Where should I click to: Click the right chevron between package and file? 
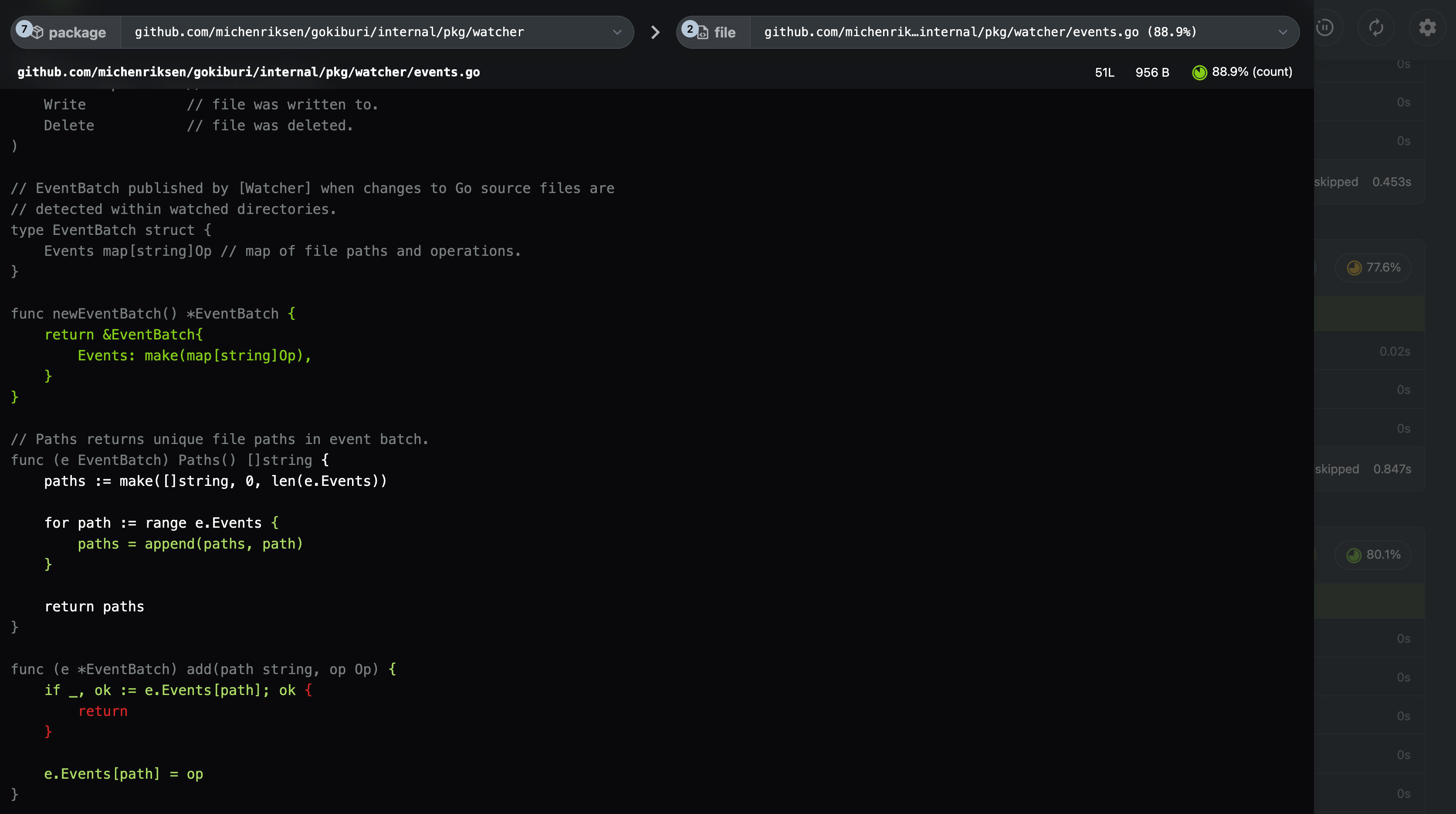point(655,32)
